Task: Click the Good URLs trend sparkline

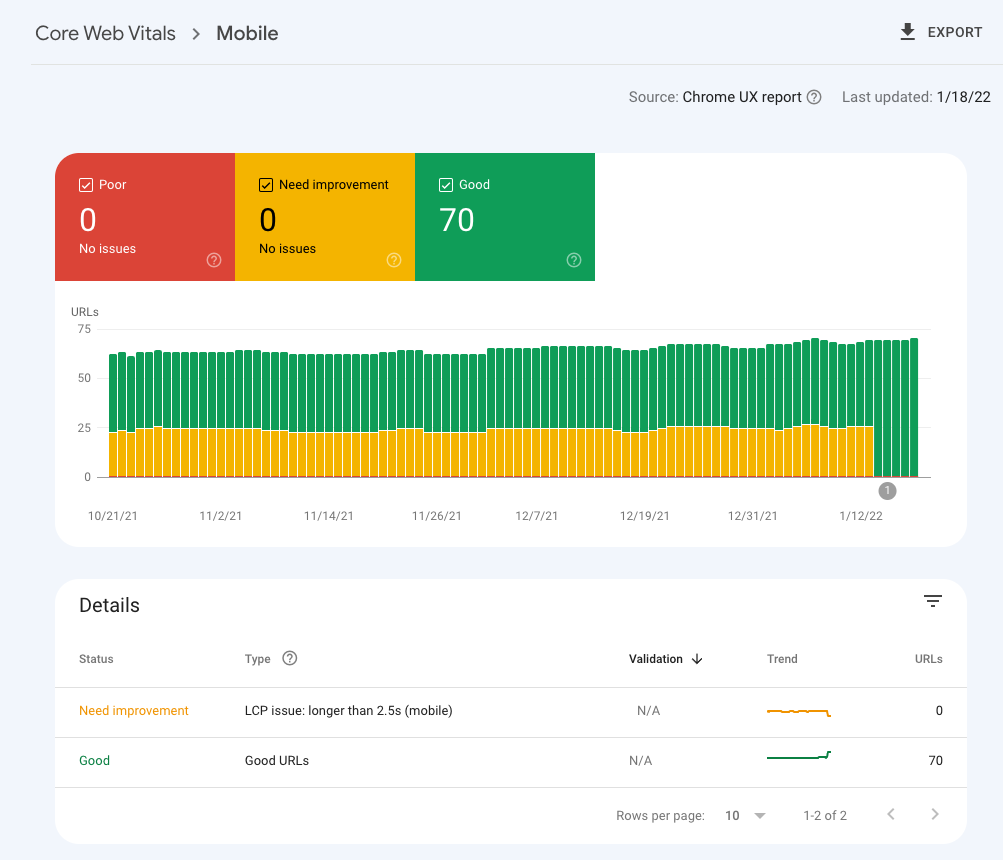Action: (799, 756)
